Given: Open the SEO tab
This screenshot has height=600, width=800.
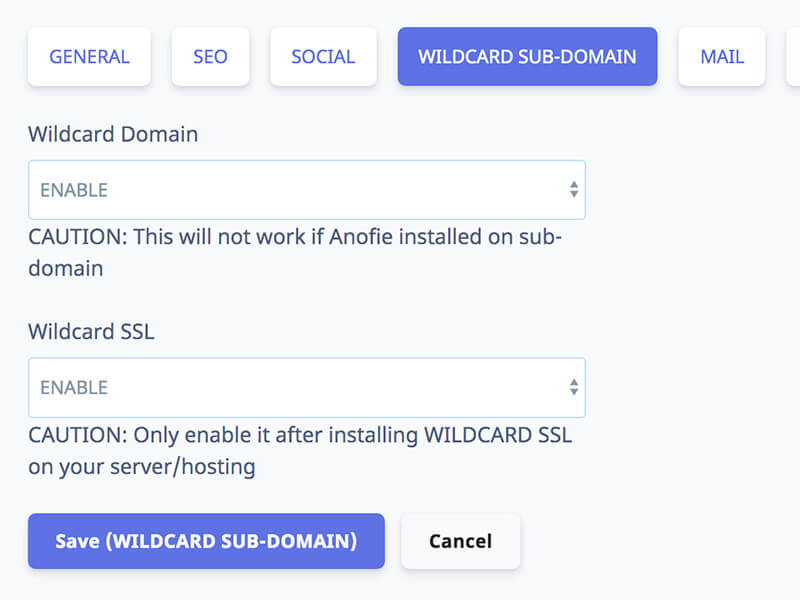Looking at the screenshot, I should pos(210,57).
